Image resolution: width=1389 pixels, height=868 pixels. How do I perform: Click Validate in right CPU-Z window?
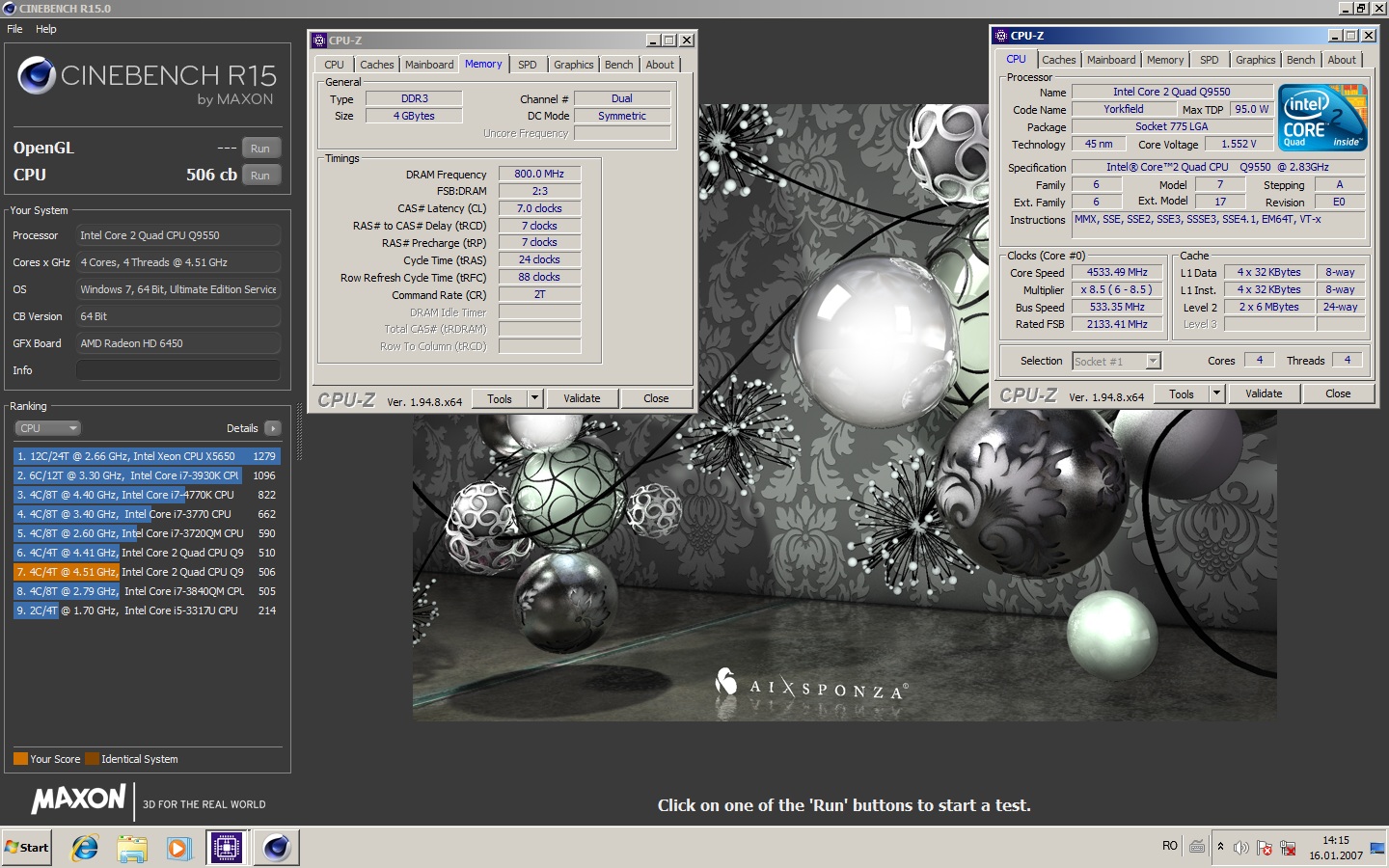tap(1264, 393)
